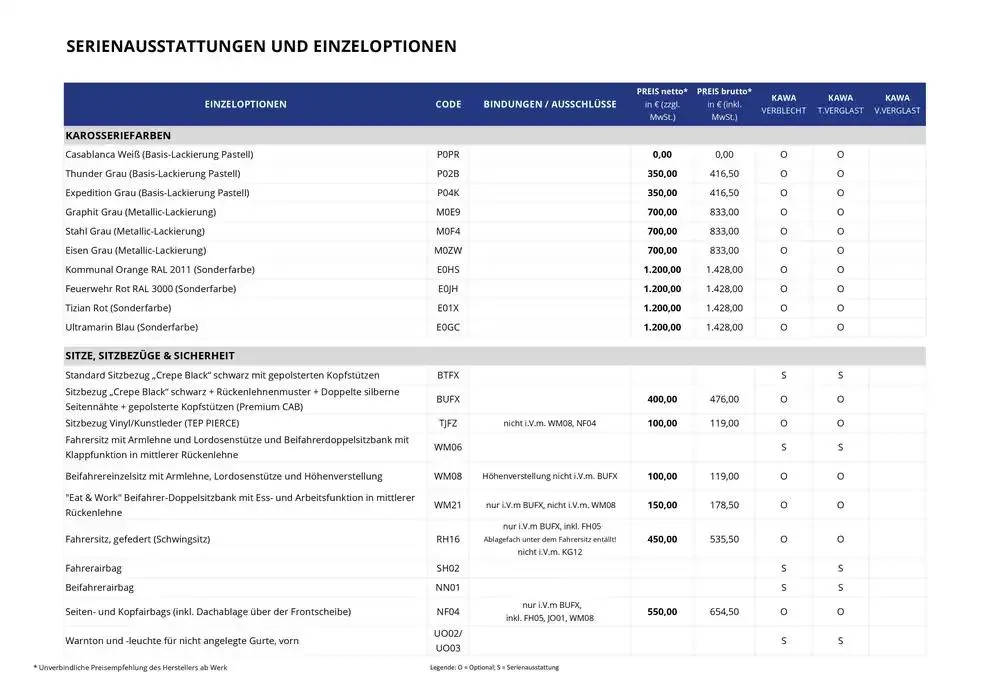Click the EINZELOPTIONEN column header
990x700 pixels.
246,104
